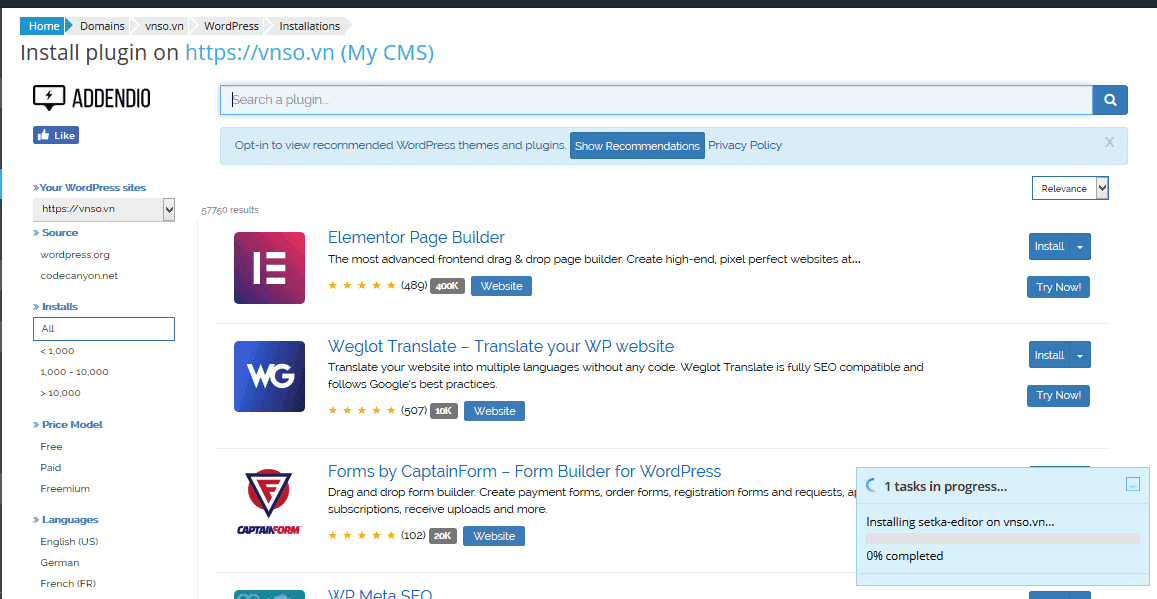
Task: Open the Elementor plugin logo thumbnail
Action: (269, 268)
